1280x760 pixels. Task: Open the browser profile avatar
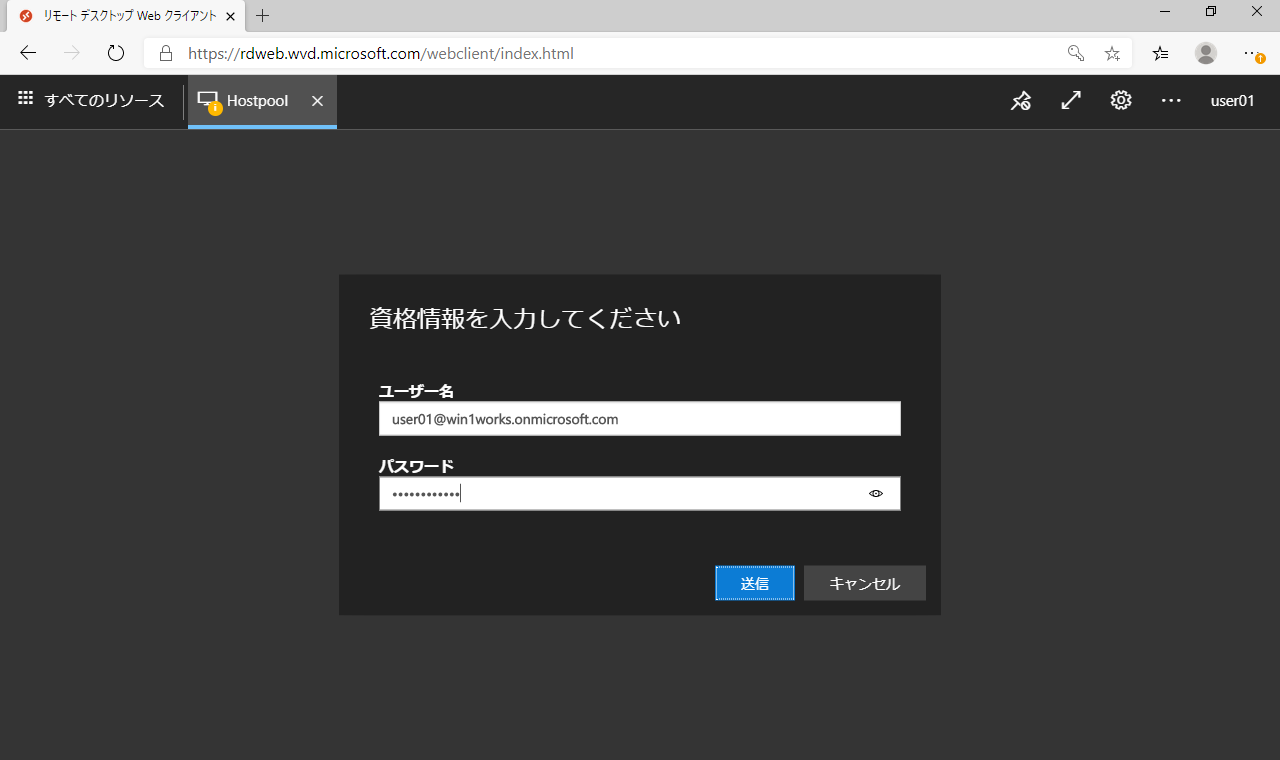pyautogui.click(x=1206, y=53)
